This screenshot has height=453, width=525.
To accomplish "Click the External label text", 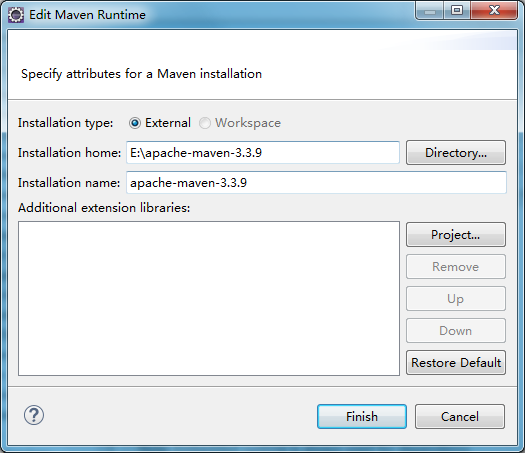I will 168,123.
